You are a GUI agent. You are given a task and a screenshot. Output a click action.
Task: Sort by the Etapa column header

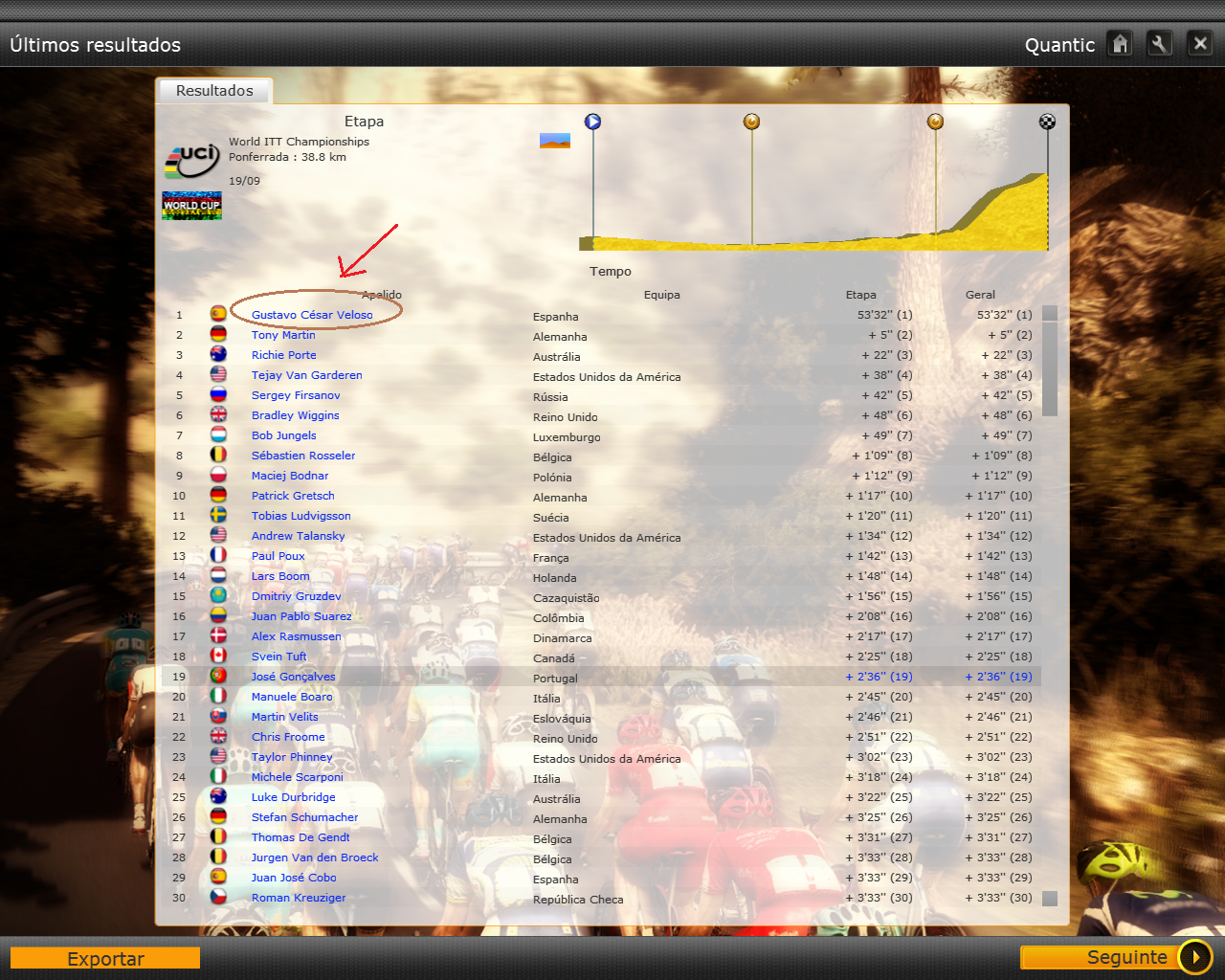[x=860, y=295]
